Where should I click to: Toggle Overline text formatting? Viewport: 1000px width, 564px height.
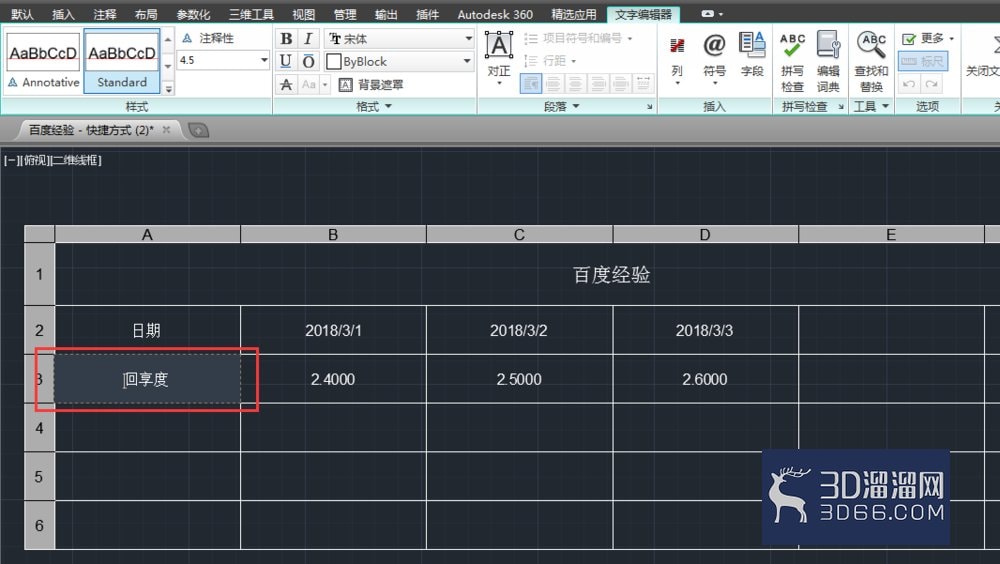(308, 61)
